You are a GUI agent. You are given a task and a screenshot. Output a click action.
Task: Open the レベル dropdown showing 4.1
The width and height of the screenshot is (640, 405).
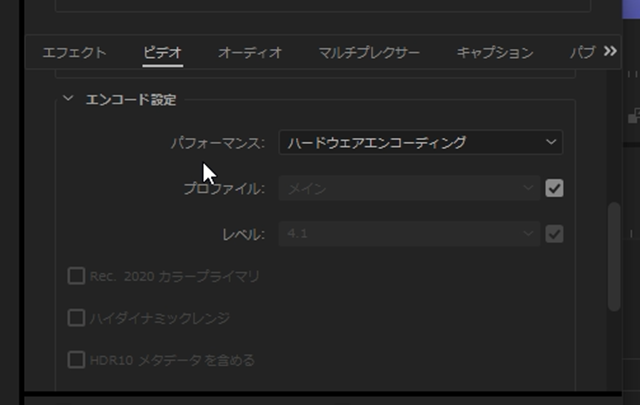coord(409,234)
